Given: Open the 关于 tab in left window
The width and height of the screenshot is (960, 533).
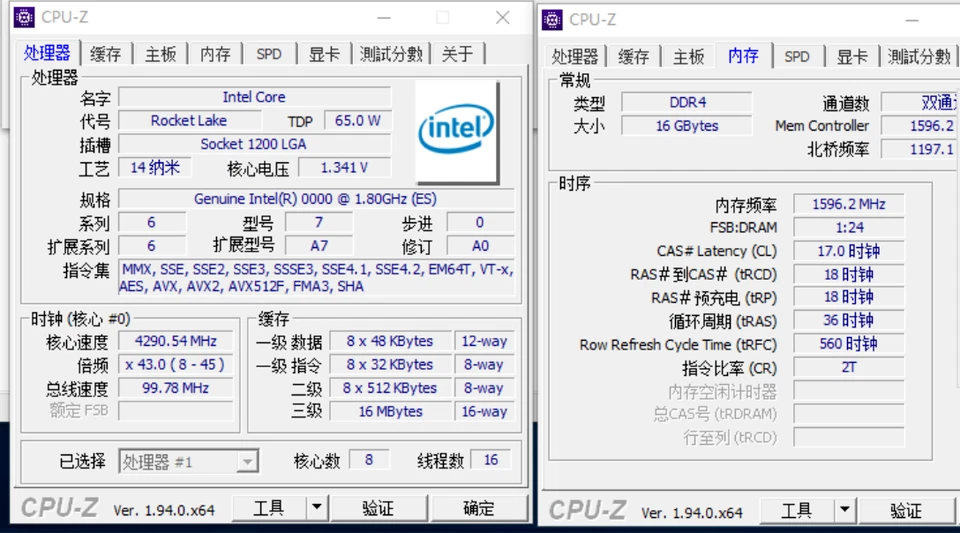Looking at the screenshot, I should (x=457, y=54).
